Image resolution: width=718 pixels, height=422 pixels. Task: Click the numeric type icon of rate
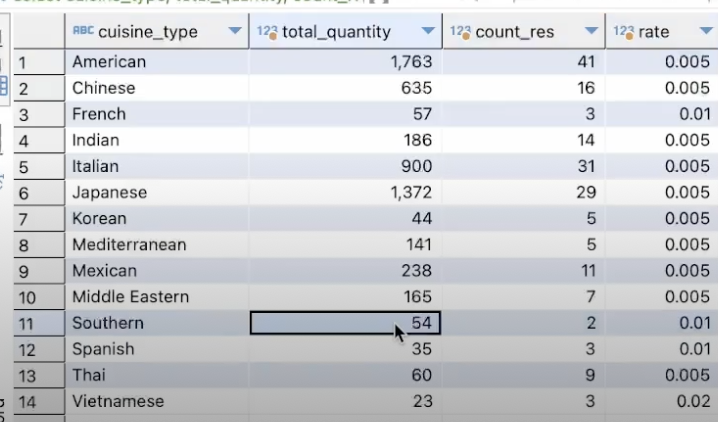624,32
